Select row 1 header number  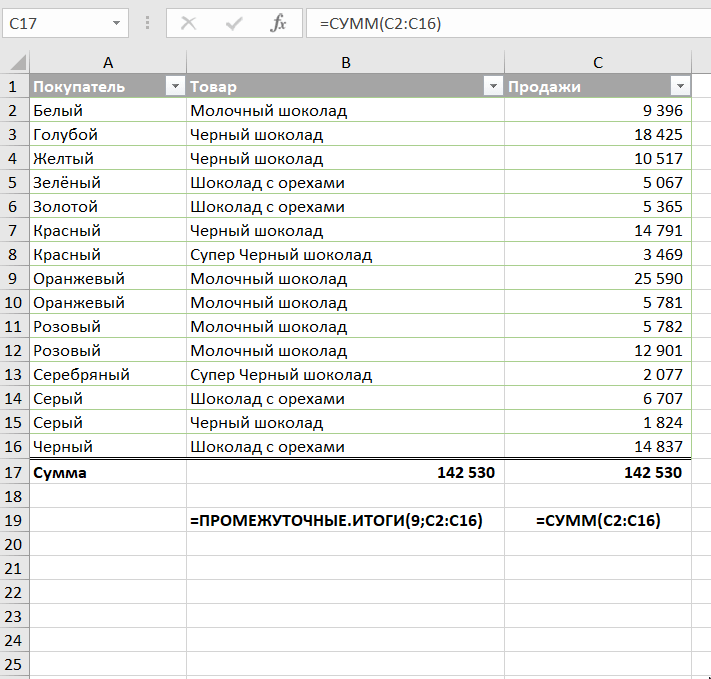[x=14, y=87]
